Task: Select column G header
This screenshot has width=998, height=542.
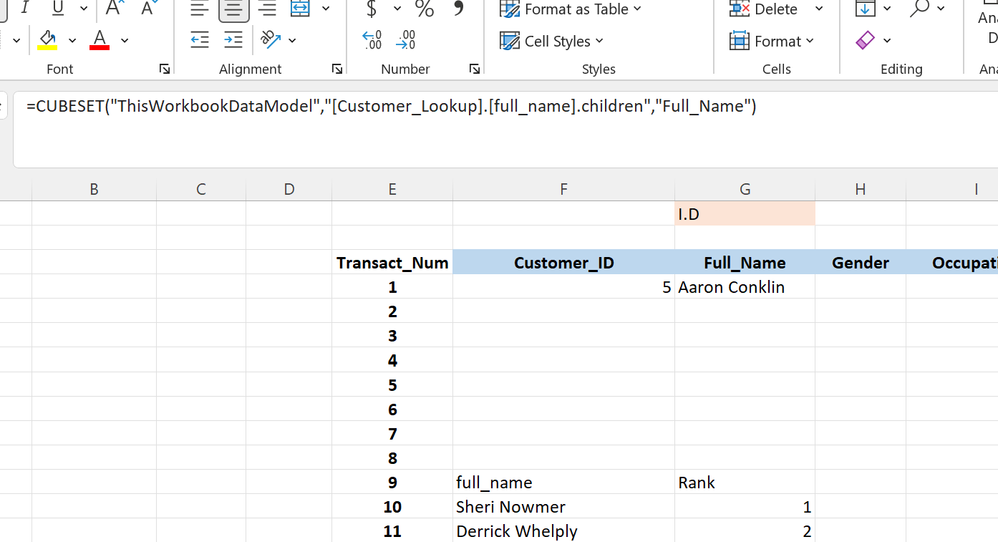Action: [x=745, y=189]
